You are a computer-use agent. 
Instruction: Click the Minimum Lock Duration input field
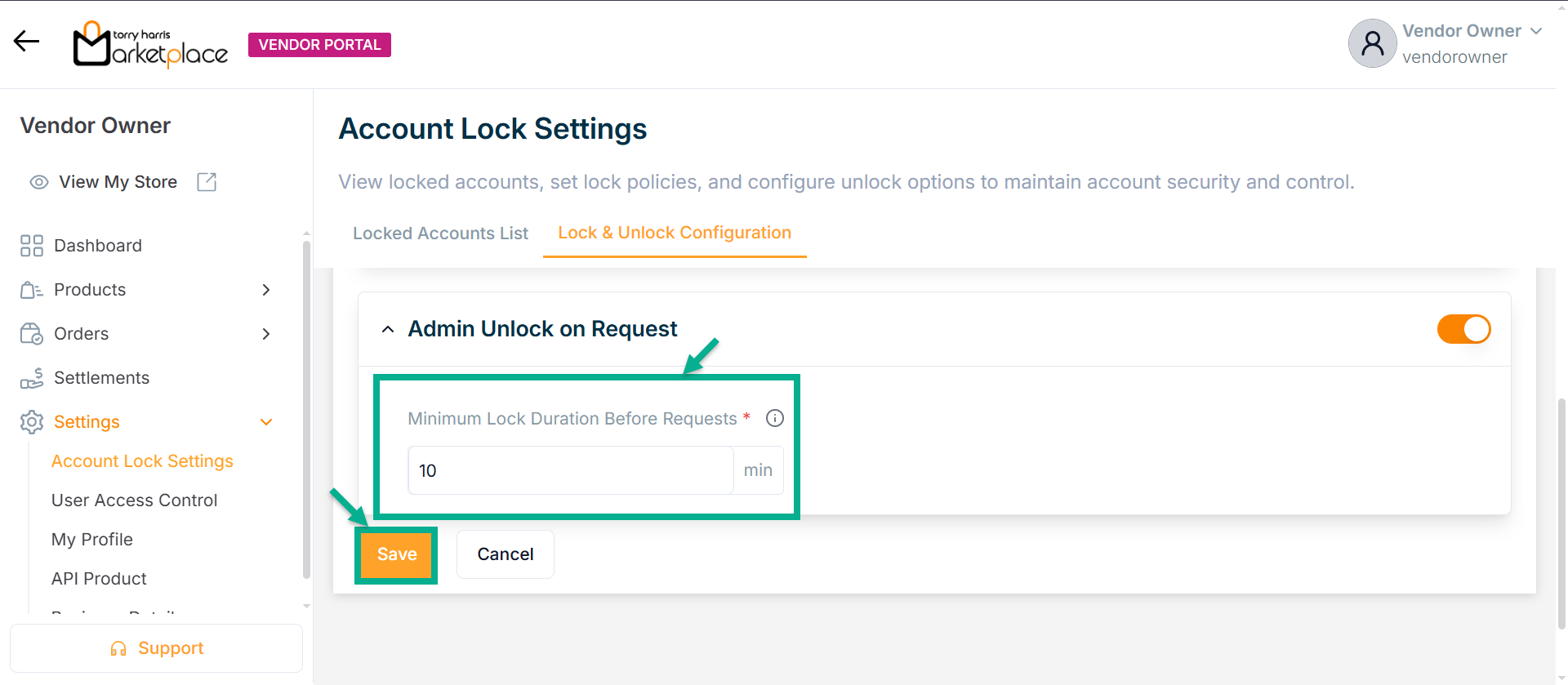click(570, 470)
